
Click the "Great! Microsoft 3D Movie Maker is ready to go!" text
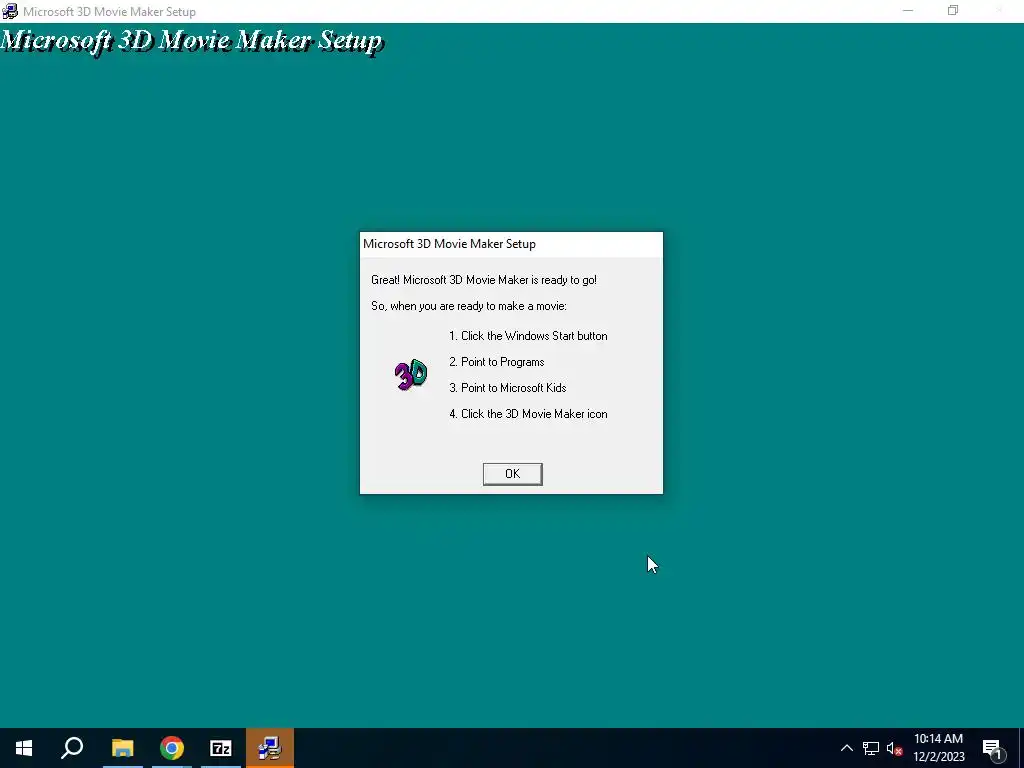click(x=484, y=280)
